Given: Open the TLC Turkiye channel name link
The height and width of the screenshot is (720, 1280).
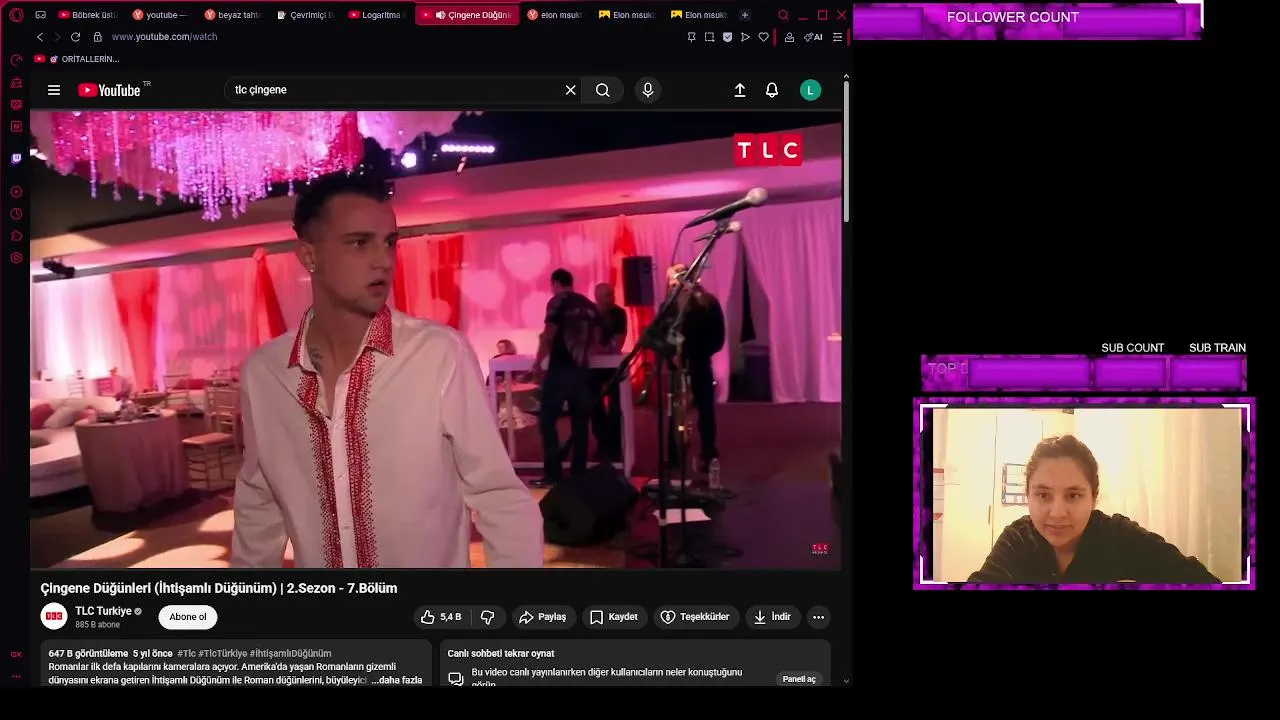Looking at the screenshot, I should click(x=104, y=611).
